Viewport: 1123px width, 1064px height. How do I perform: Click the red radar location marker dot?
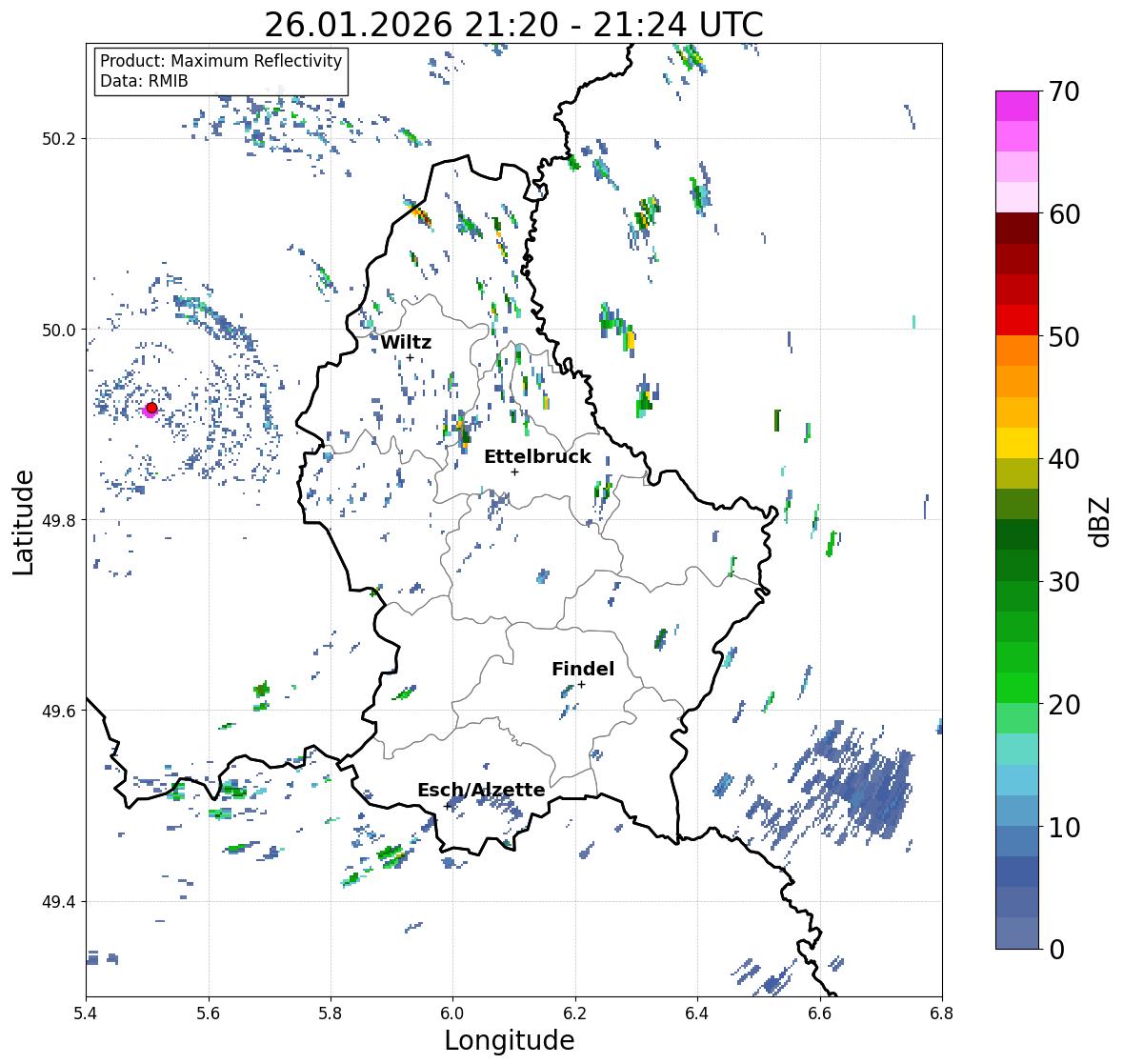tap(151, 408)
